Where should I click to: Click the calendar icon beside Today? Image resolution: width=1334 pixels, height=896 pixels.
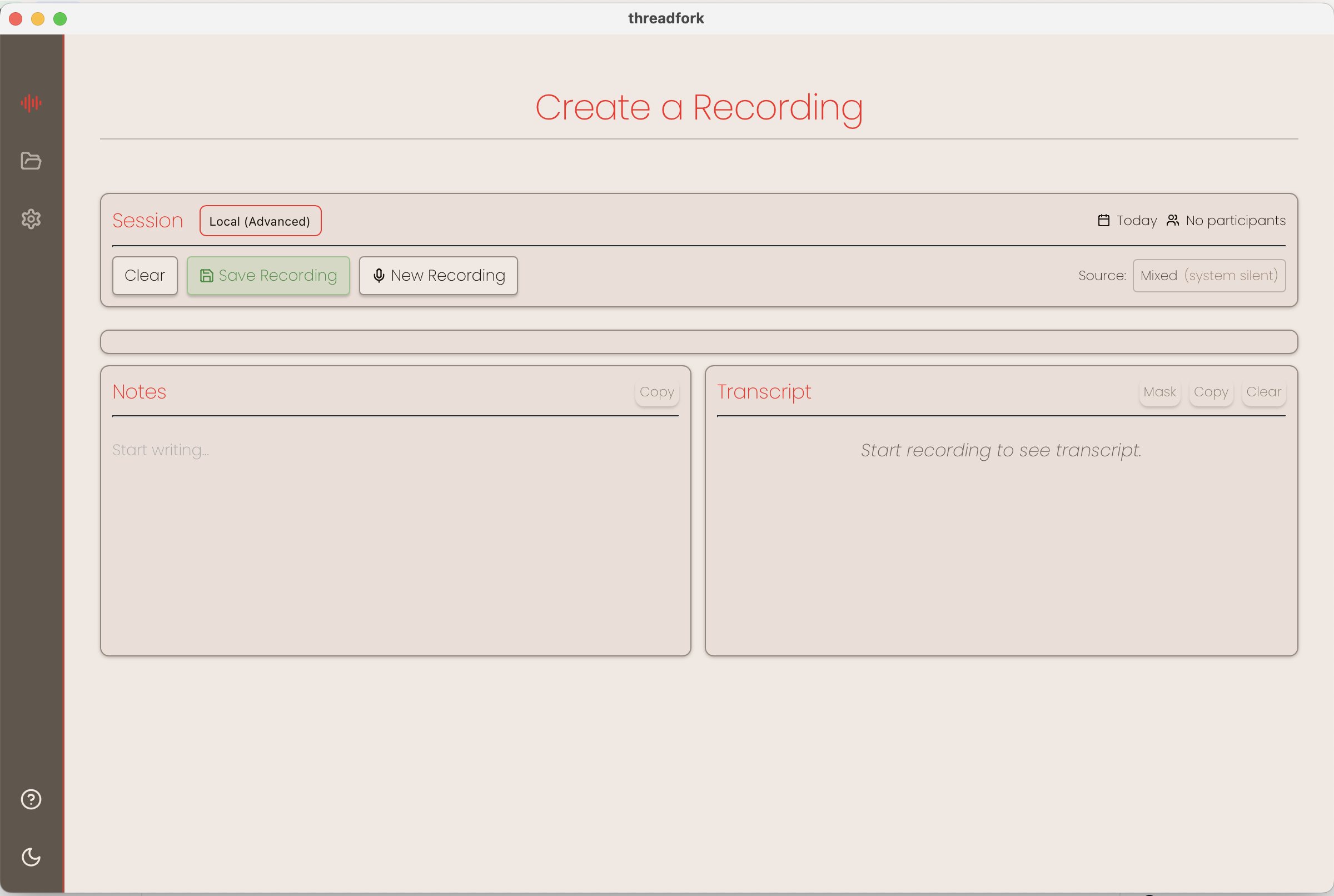click(x=1103, y=220)
